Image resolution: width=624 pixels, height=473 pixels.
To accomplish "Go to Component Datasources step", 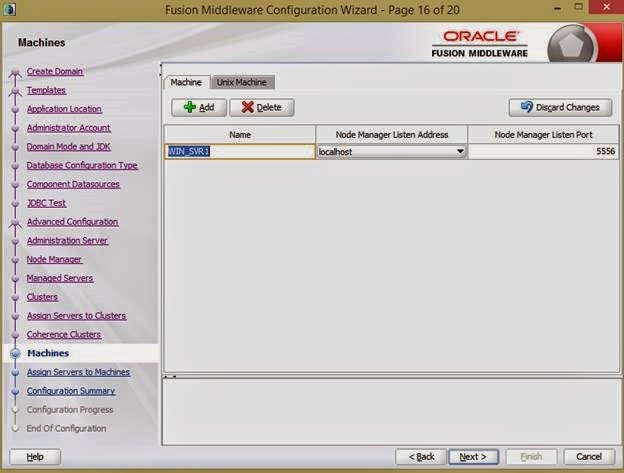I will [73, 184].
